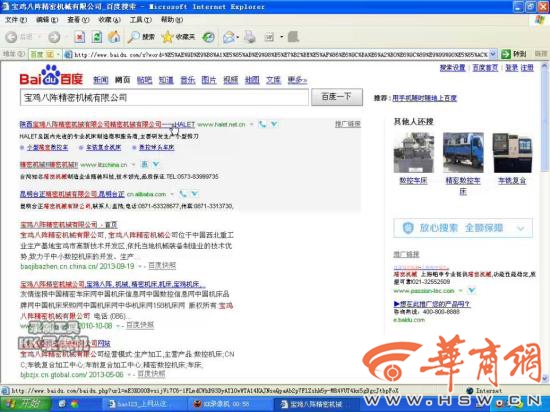The height and width of the screenshot is (412, 550).
Task: Click the shield icon in 放心搜索 banner
Action: pyautogui.click(x=408, y=228)
